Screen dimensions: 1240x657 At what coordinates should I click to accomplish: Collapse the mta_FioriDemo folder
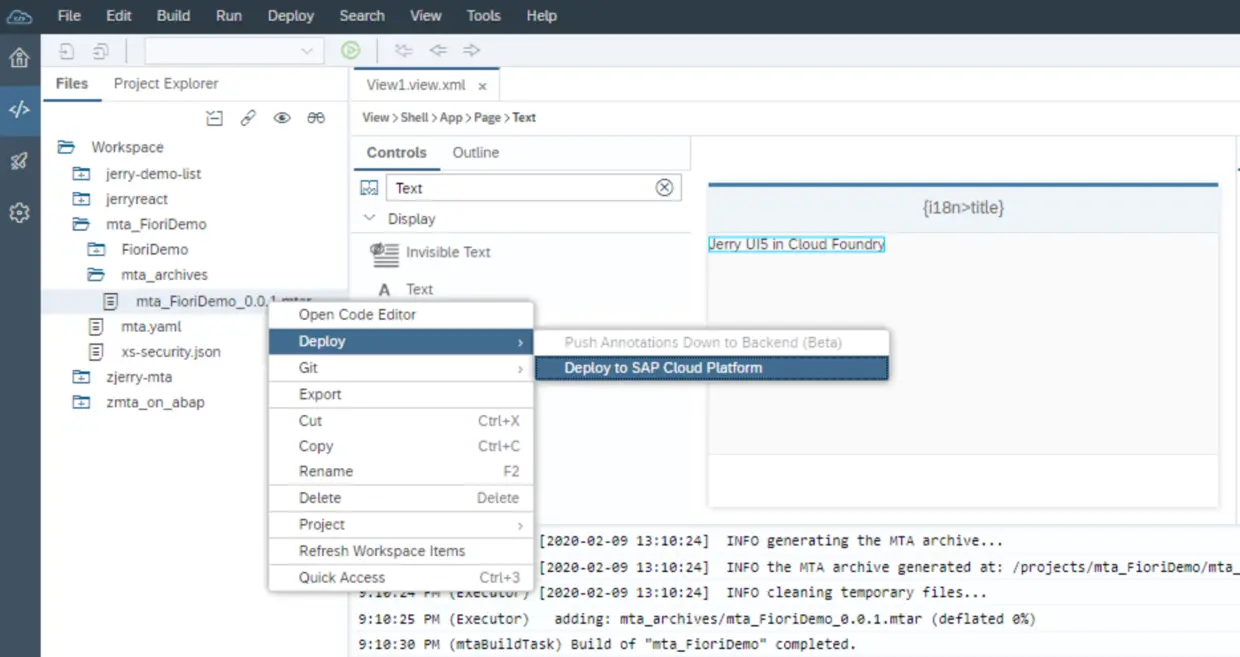click(x=81, y=225)
